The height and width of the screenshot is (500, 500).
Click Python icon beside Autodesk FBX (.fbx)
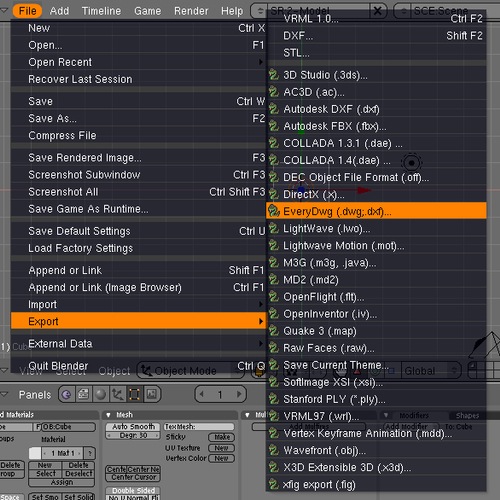(x=274, y=126)
